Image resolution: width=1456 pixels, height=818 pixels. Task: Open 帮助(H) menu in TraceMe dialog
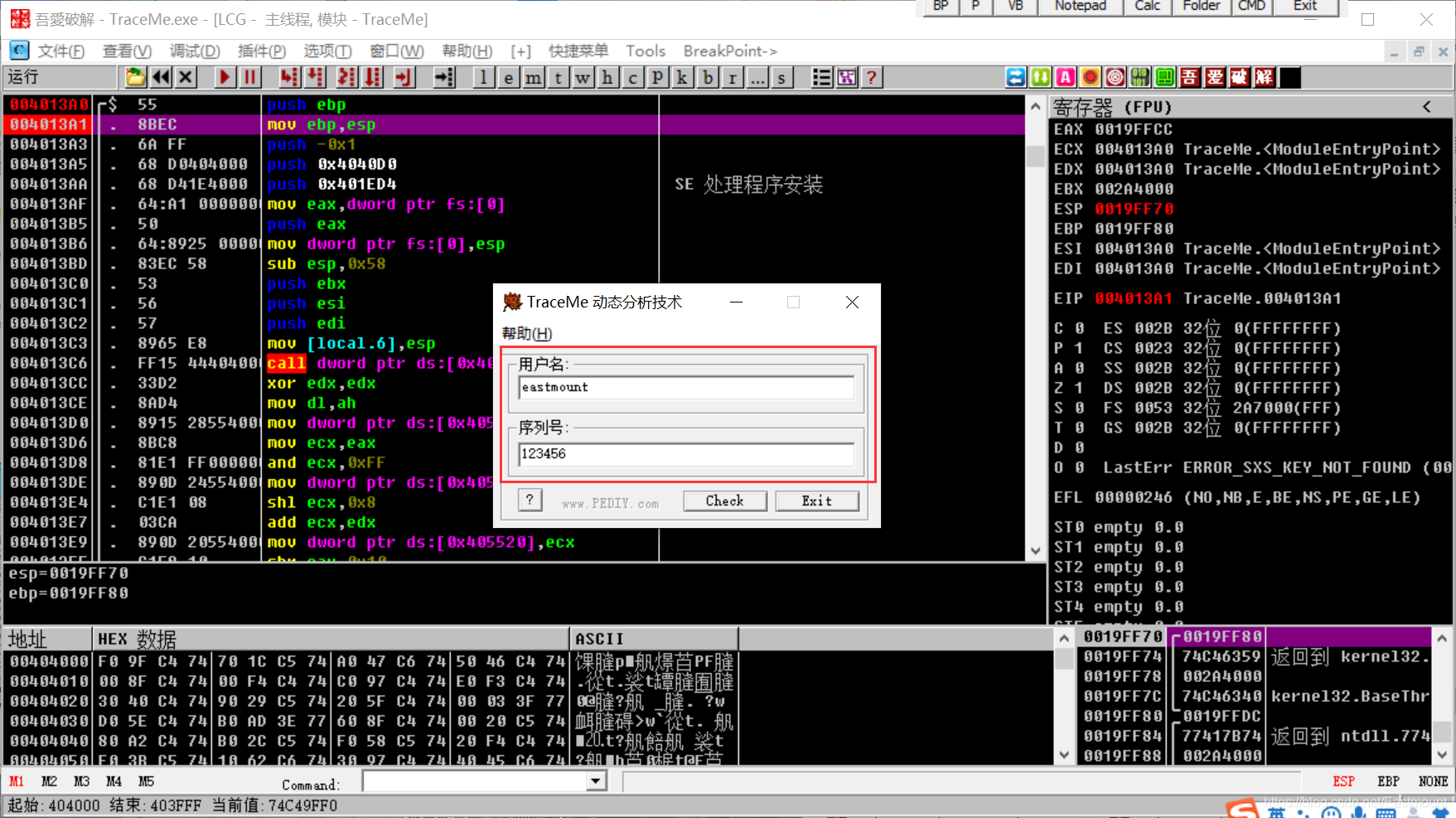(x=527, y=334)
